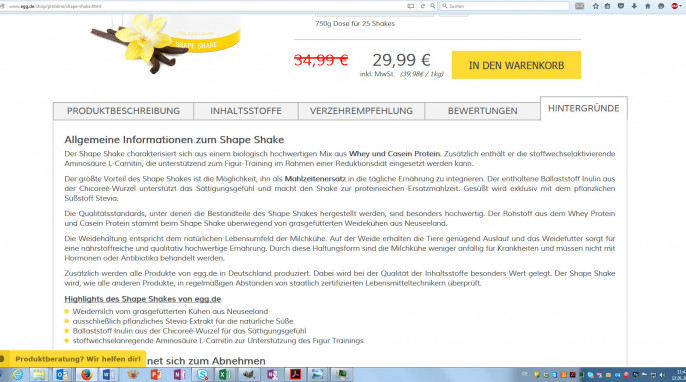This screenshot has height=382, width=686.
Task: Click the 'Highlights des Shape Shakes von egg.de' heading
Action: (x=143, y=299)
